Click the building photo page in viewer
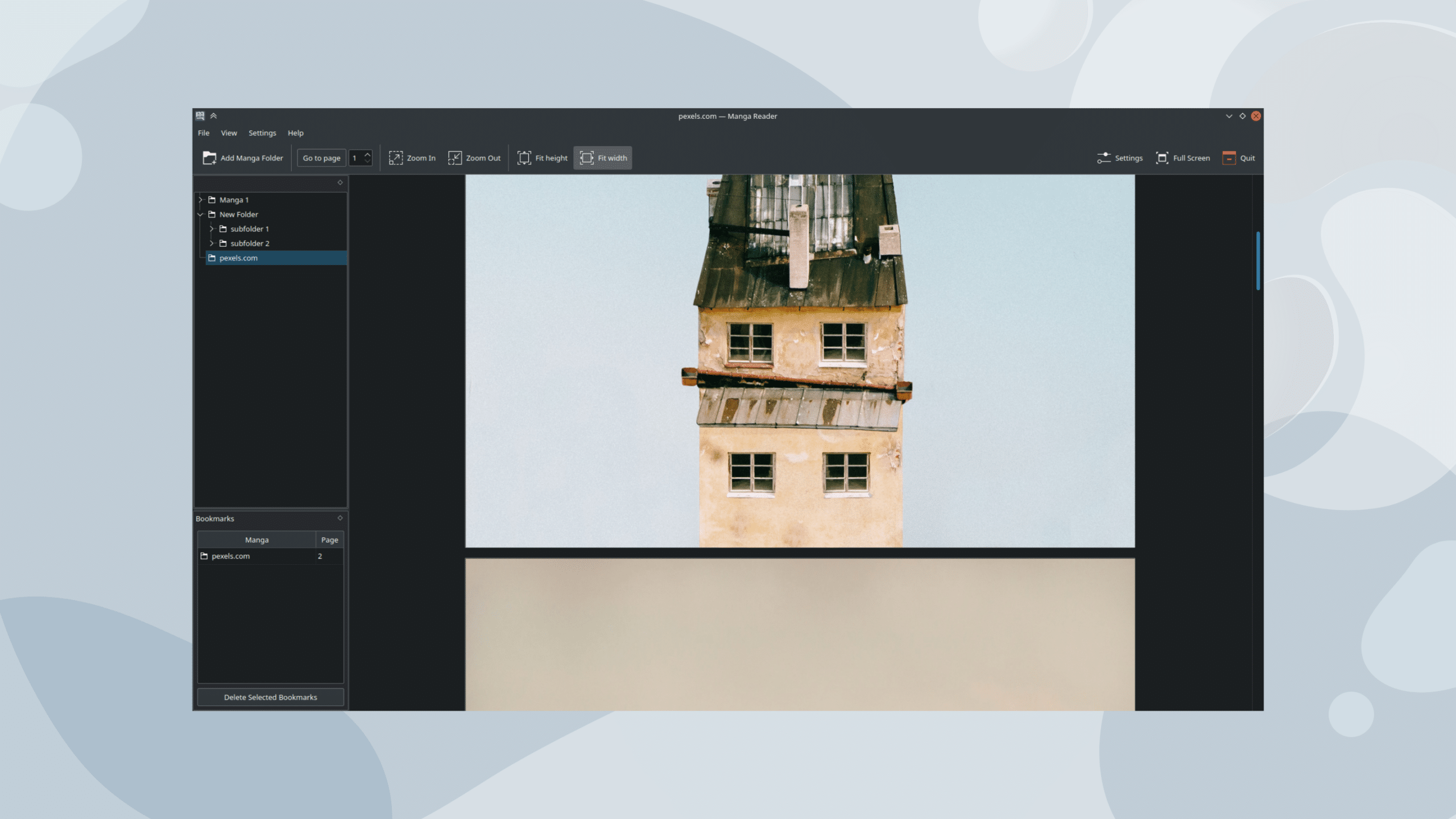Screen dimensions: 1456x819 click(x=800, y=361)
